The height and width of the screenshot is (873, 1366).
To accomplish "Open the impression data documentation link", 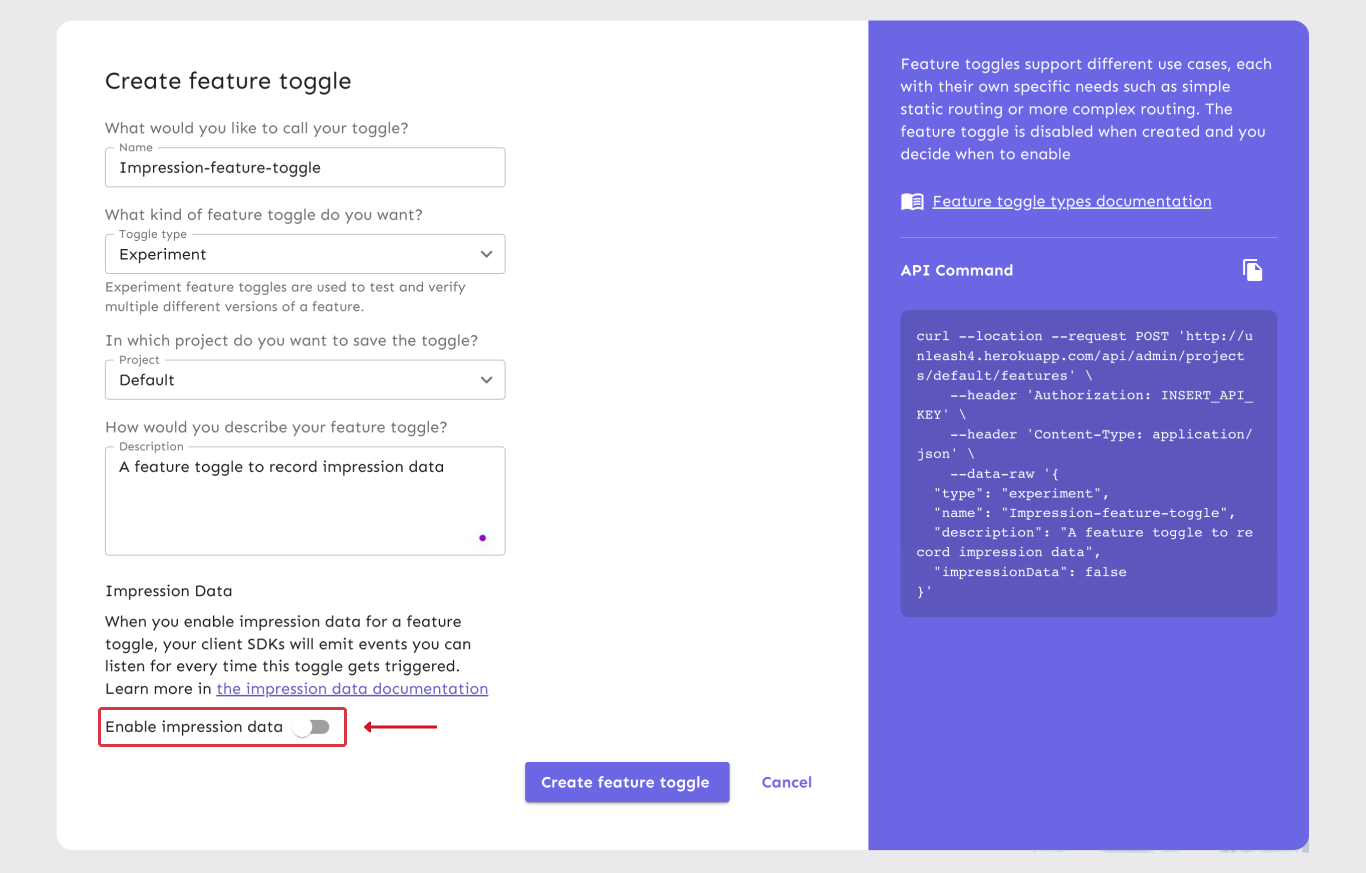I will [352, 688].
